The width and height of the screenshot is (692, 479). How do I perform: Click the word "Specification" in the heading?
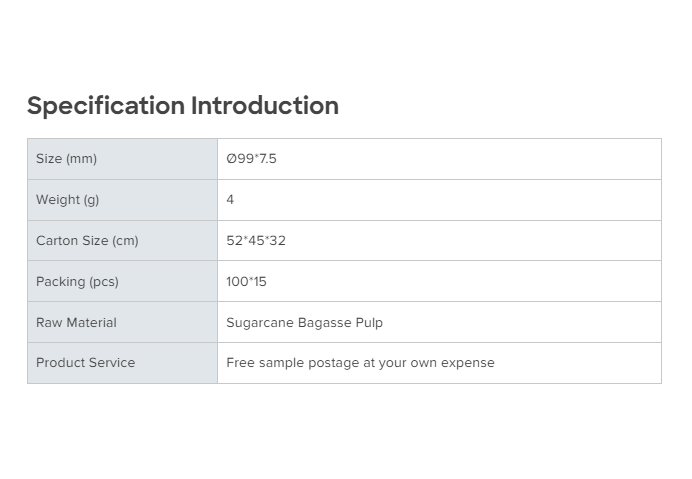point(106,106)
